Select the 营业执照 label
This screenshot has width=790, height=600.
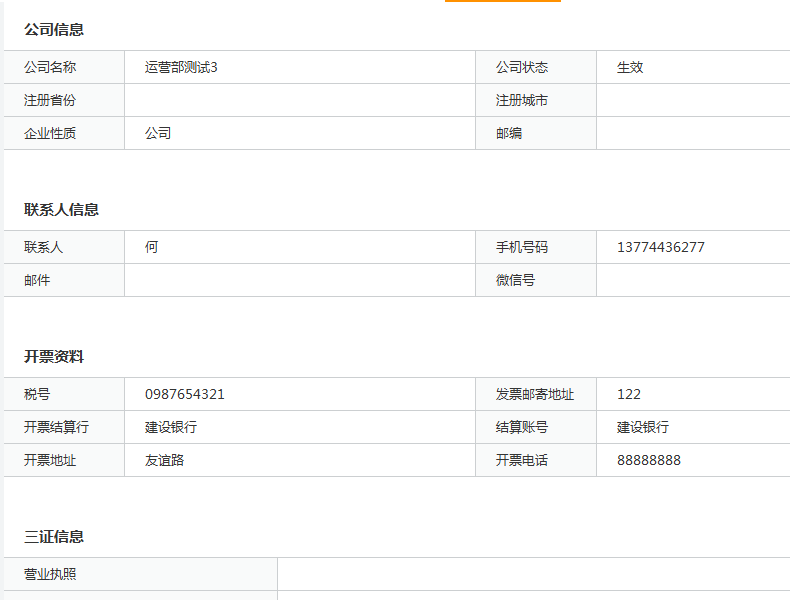(50, 574)
